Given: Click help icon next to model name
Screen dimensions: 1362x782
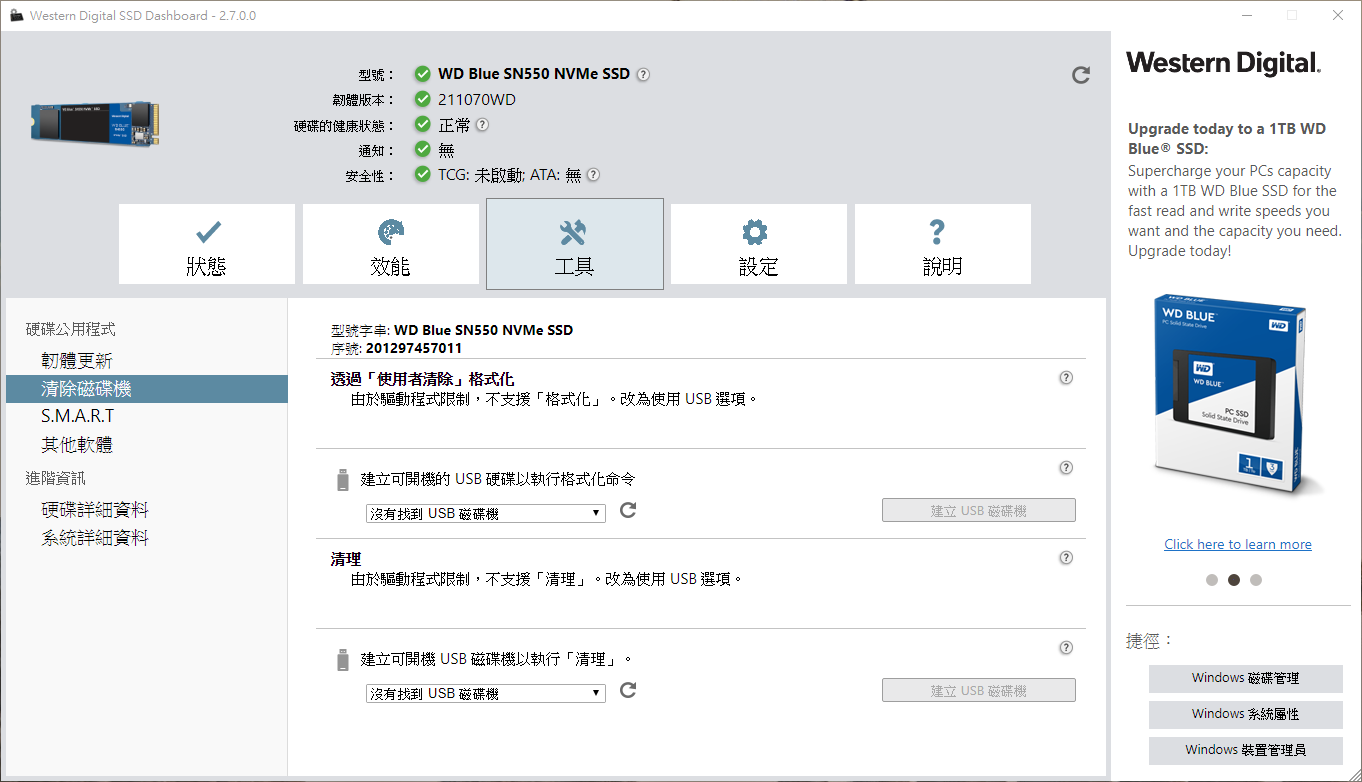Looking at the screenshot, I should [643, 74].
